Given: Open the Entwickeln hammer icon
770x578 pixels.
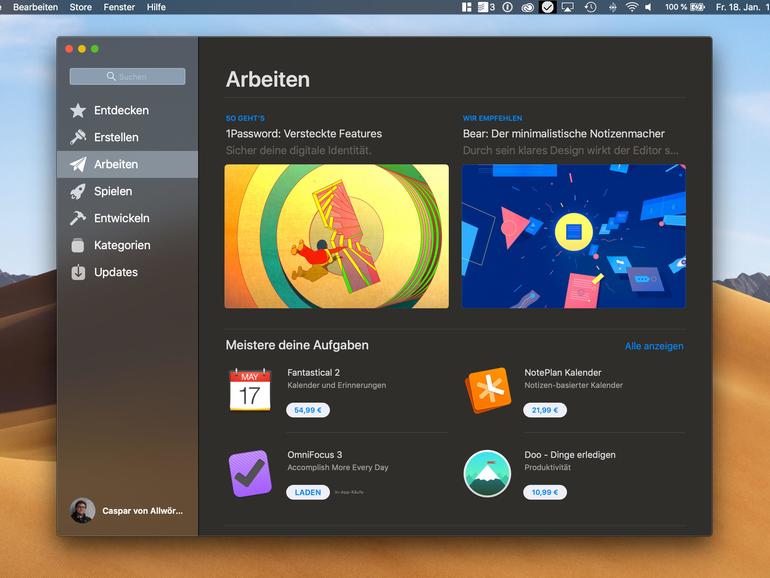Looking at the screenshot, I should pos(78,218).
